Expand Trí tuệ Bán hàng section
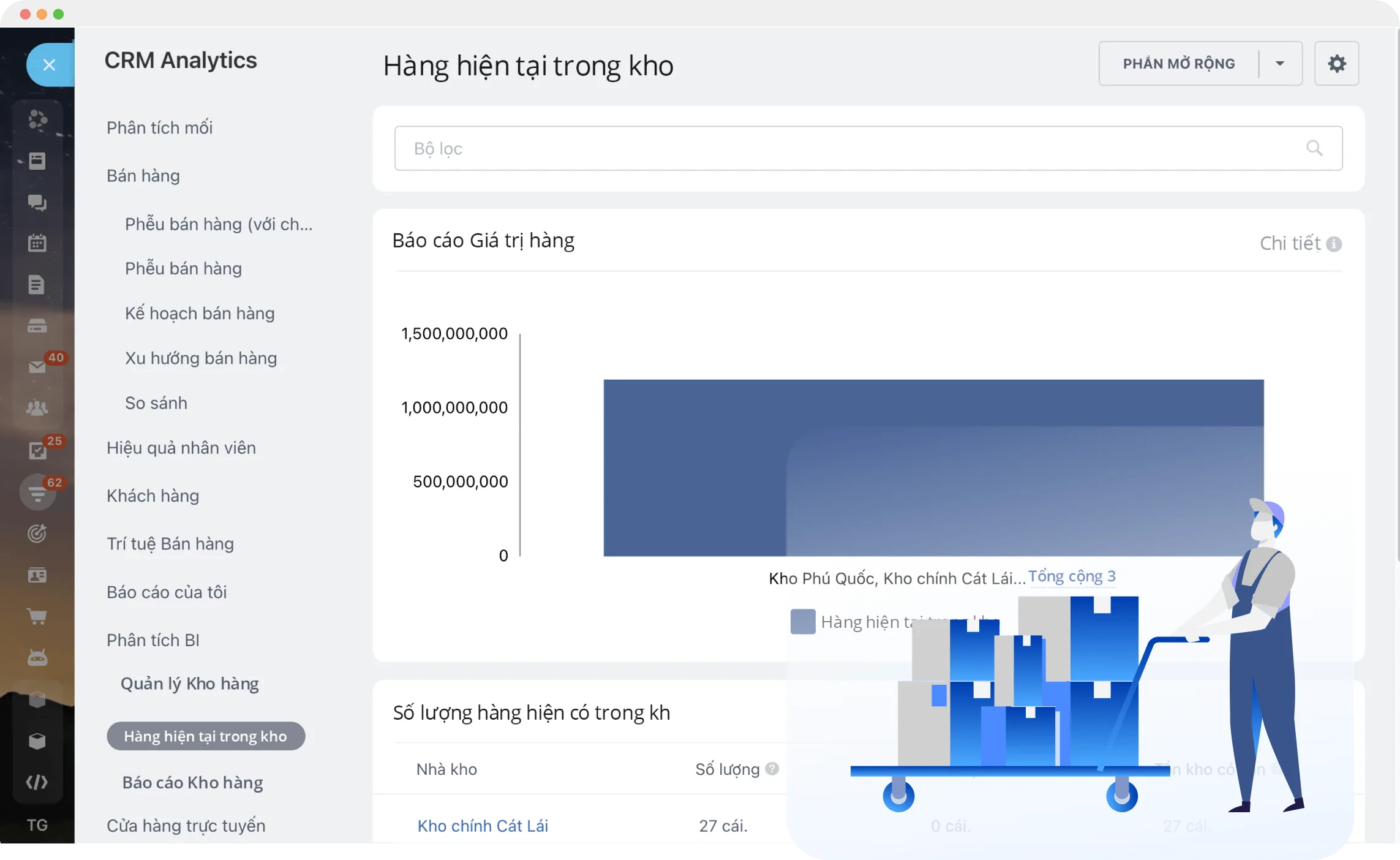1400x860 pixels. [170, 544]
